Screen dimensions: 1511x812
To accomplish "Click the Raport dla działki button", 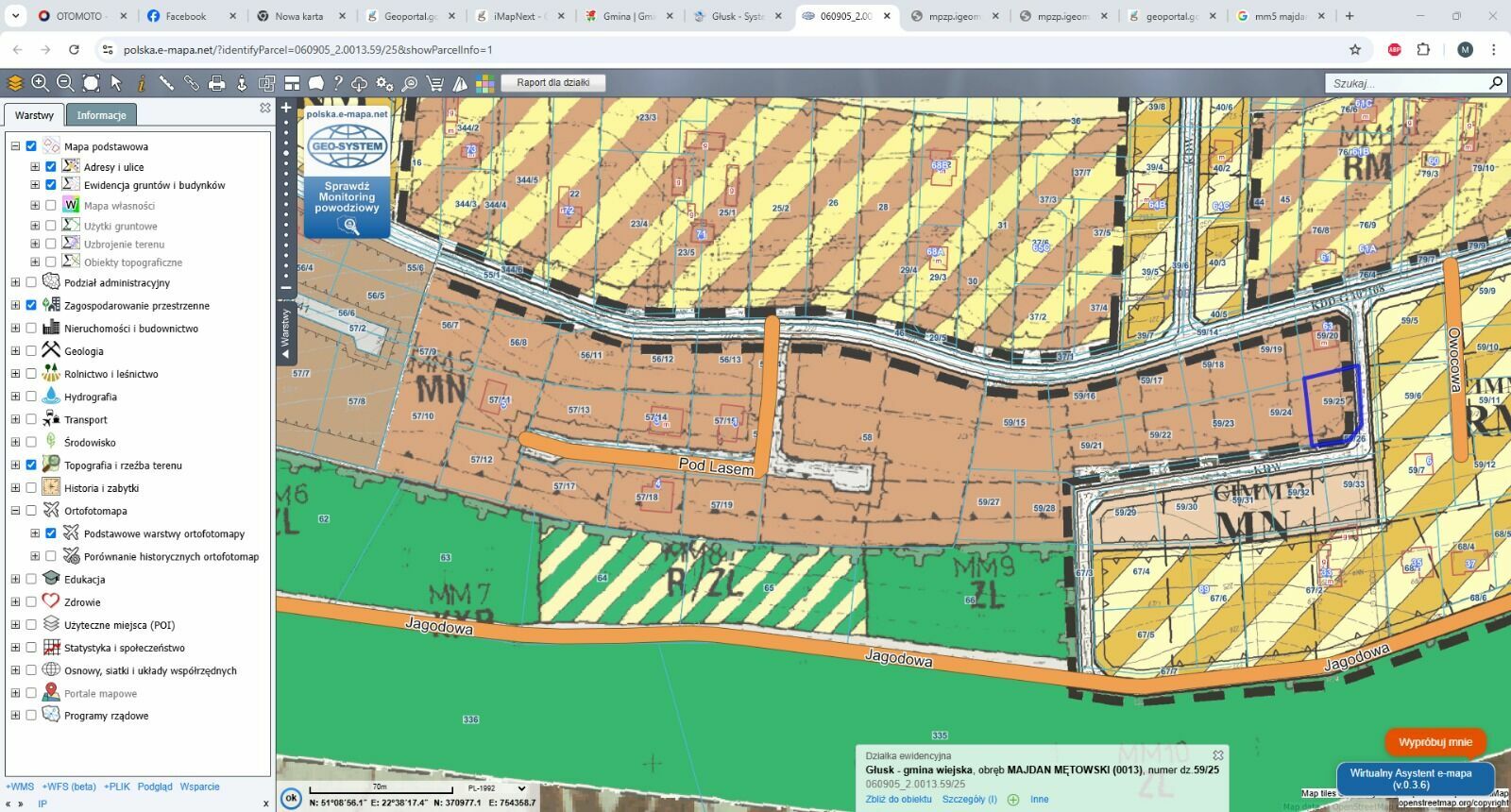I will tap(552, 83).
